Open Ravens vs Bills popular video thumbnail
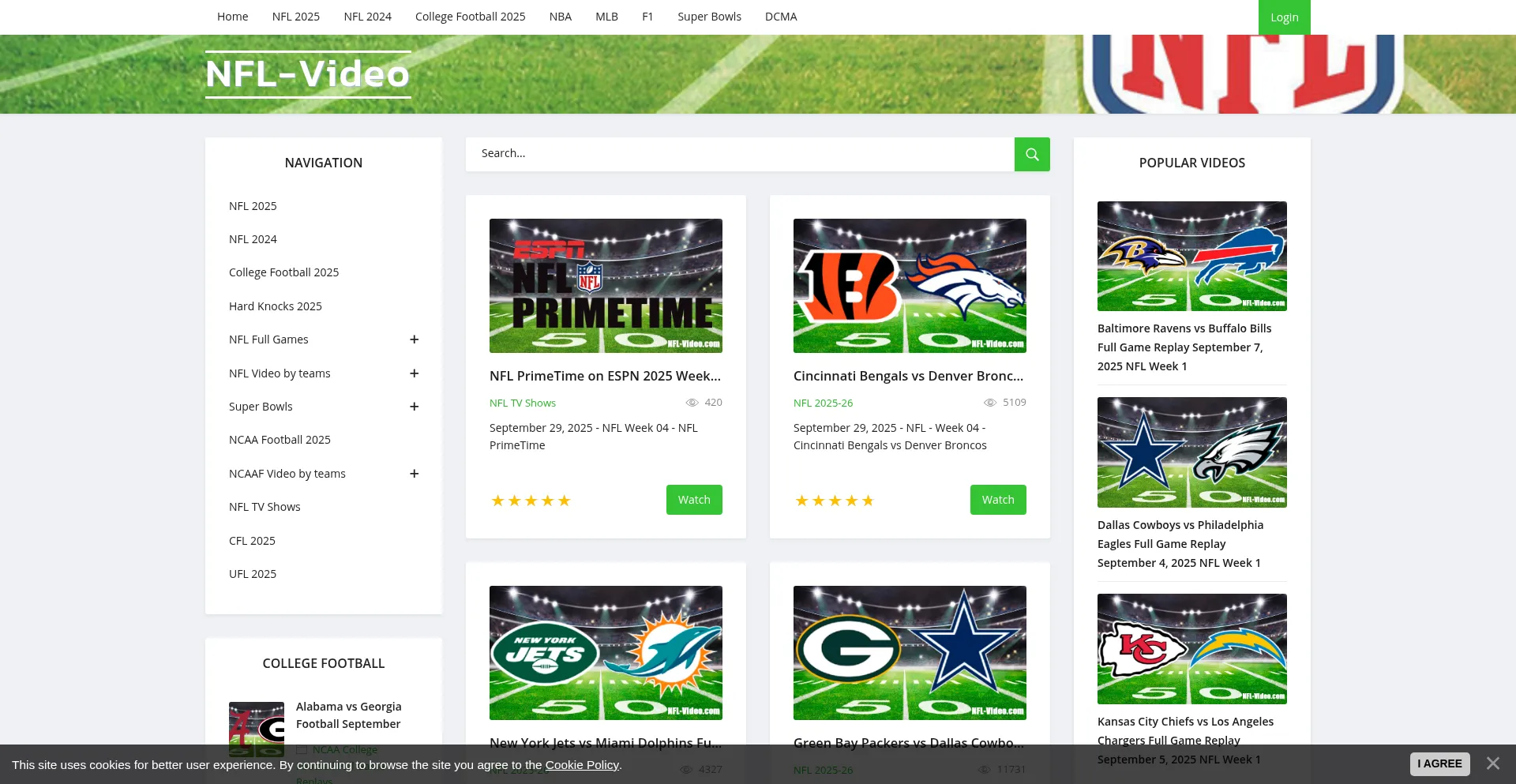 [x=1191, y=256]
